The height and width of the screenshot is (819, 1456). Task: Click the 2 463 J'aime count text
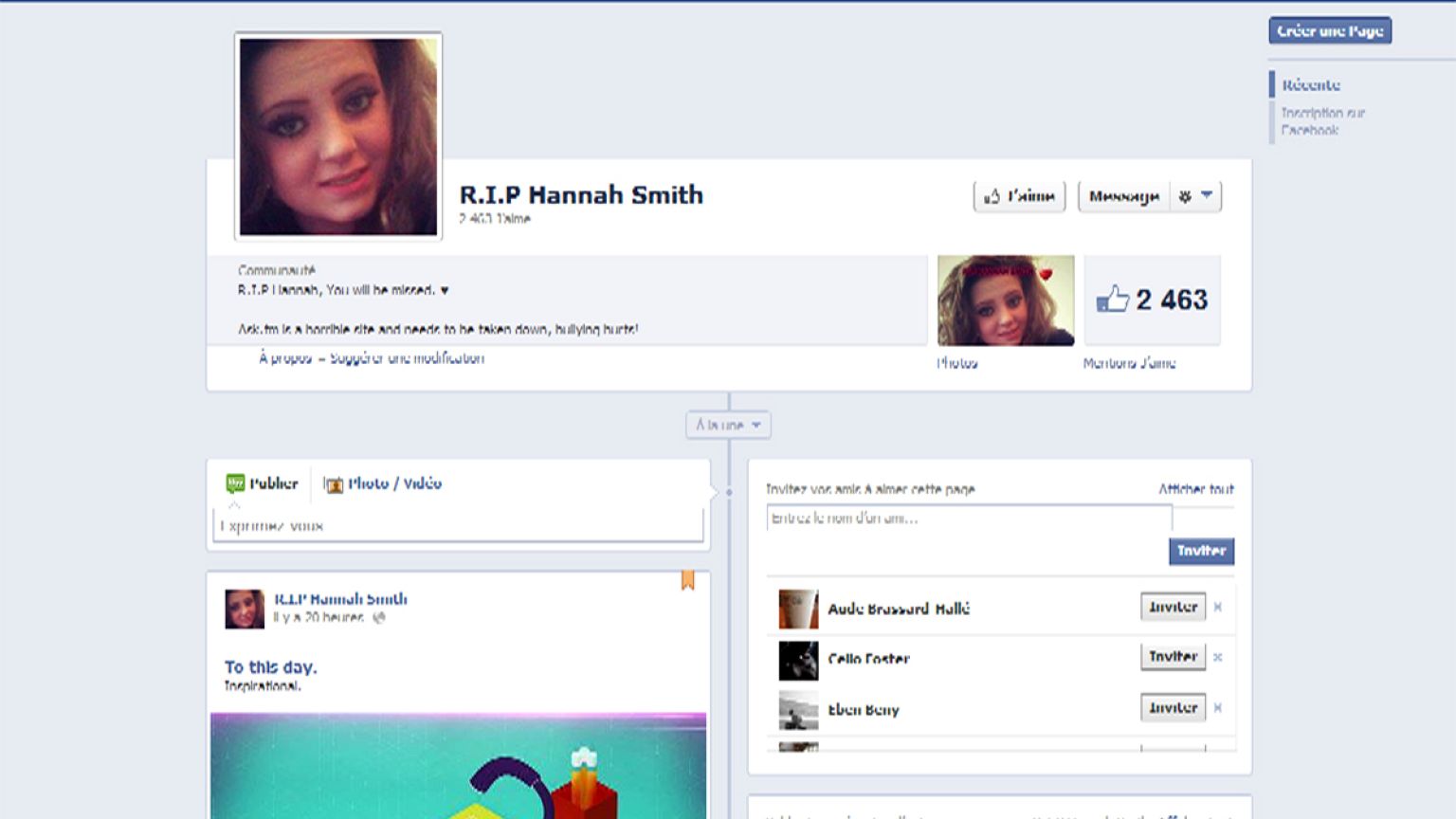tap(495, 218)
